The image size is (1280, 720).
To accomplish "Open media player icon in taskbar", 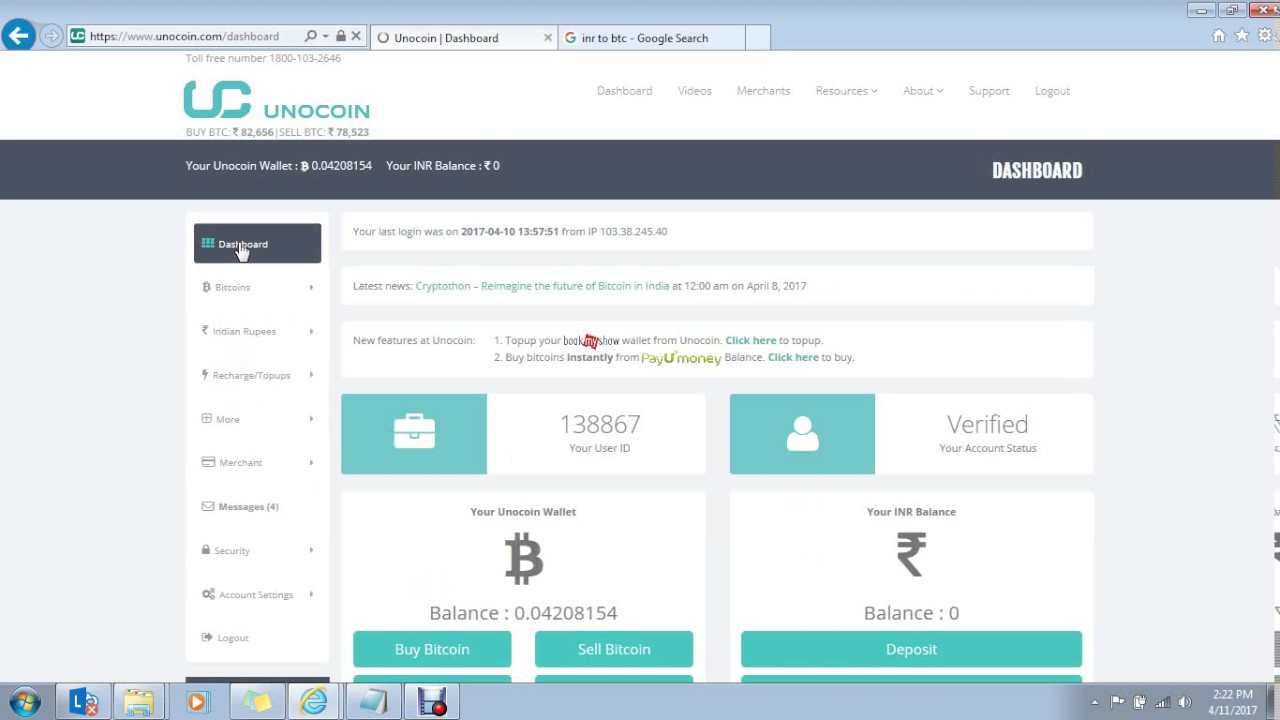I will click(x=197, y=702).
